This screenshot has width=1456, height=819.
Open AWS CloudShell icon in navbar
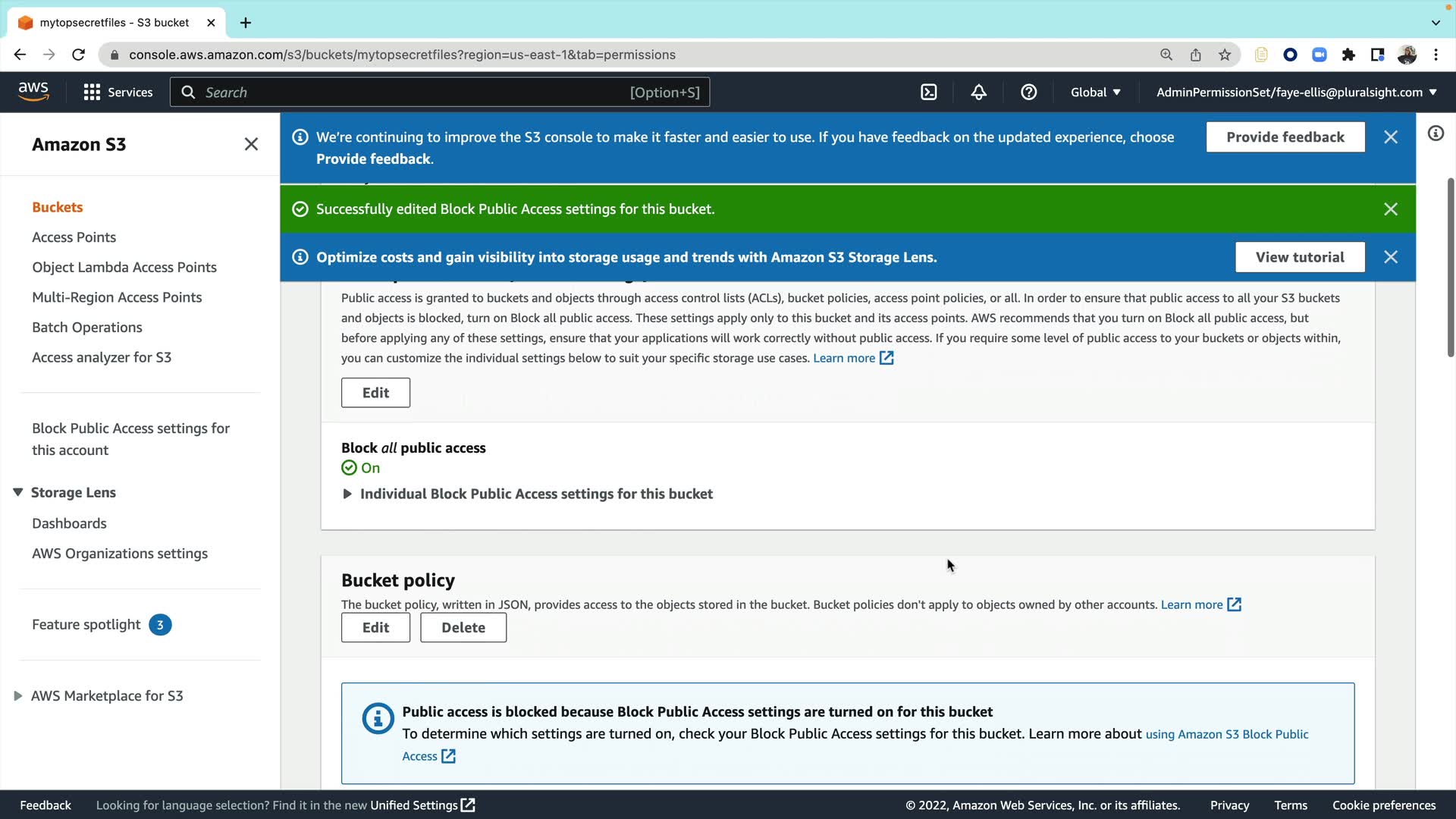(929, 93)
